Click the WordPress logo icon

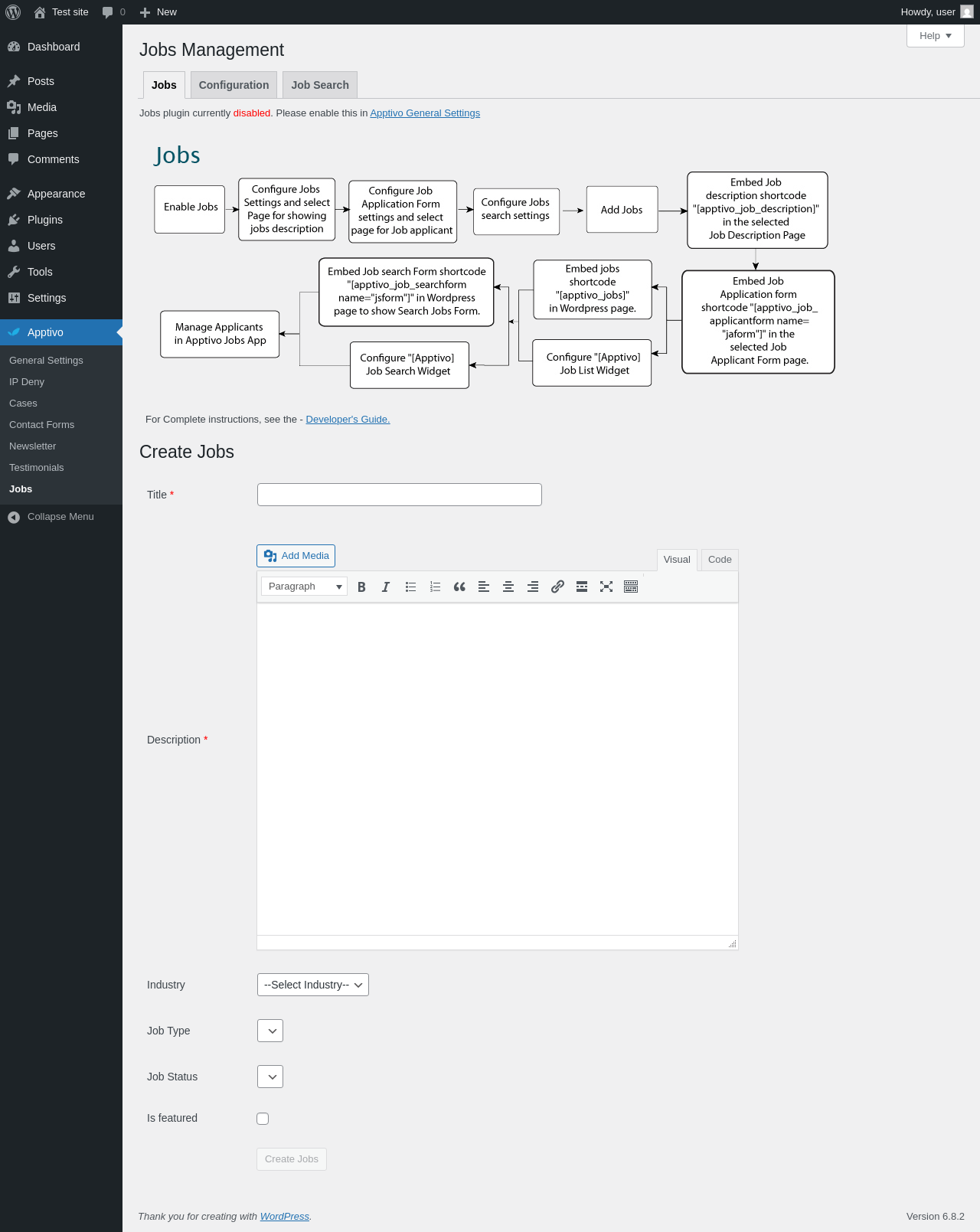pos(13,12)
